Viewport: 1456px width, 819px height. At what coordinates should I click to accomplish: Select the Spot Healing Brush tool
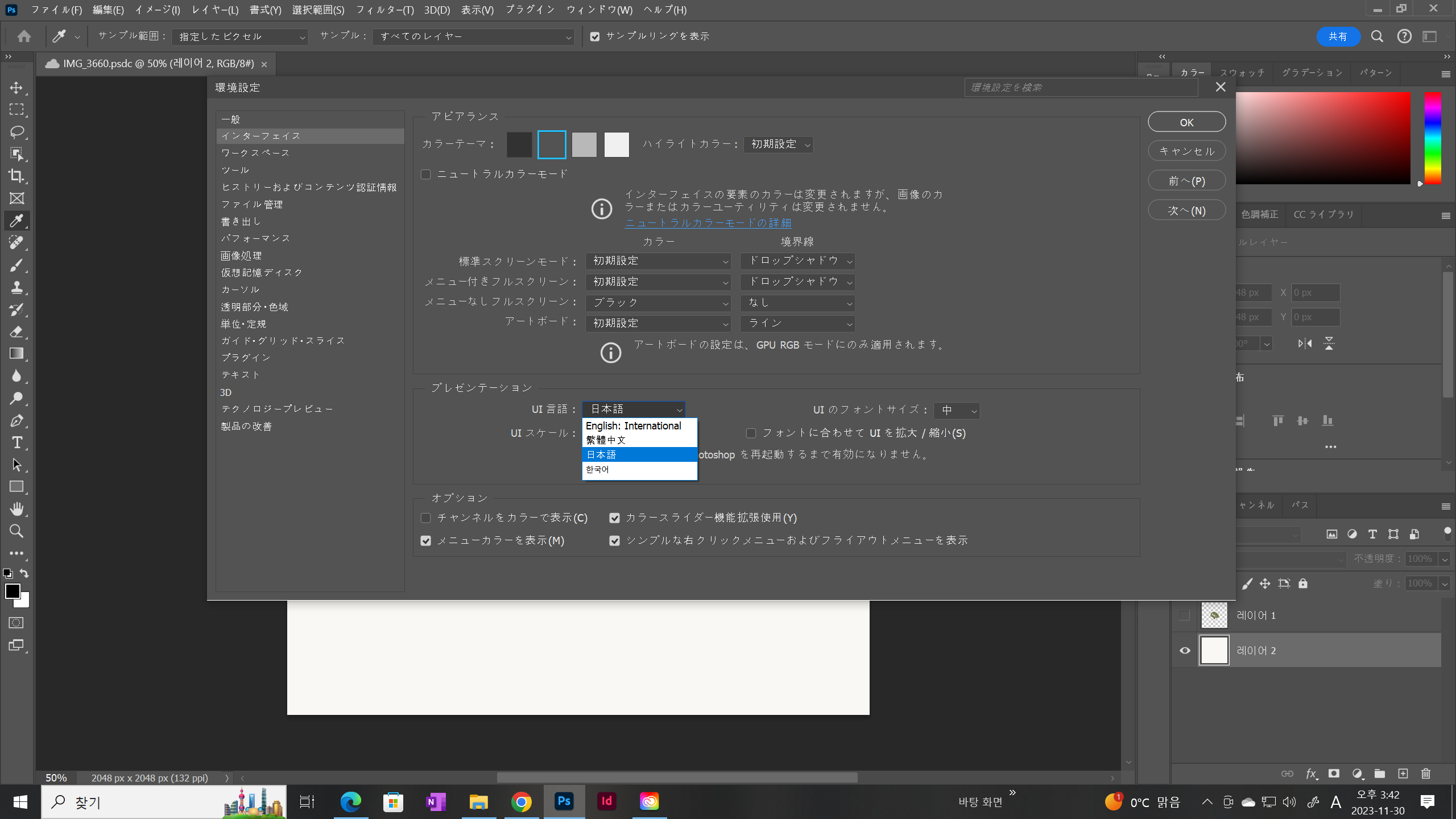click(16, 243)
